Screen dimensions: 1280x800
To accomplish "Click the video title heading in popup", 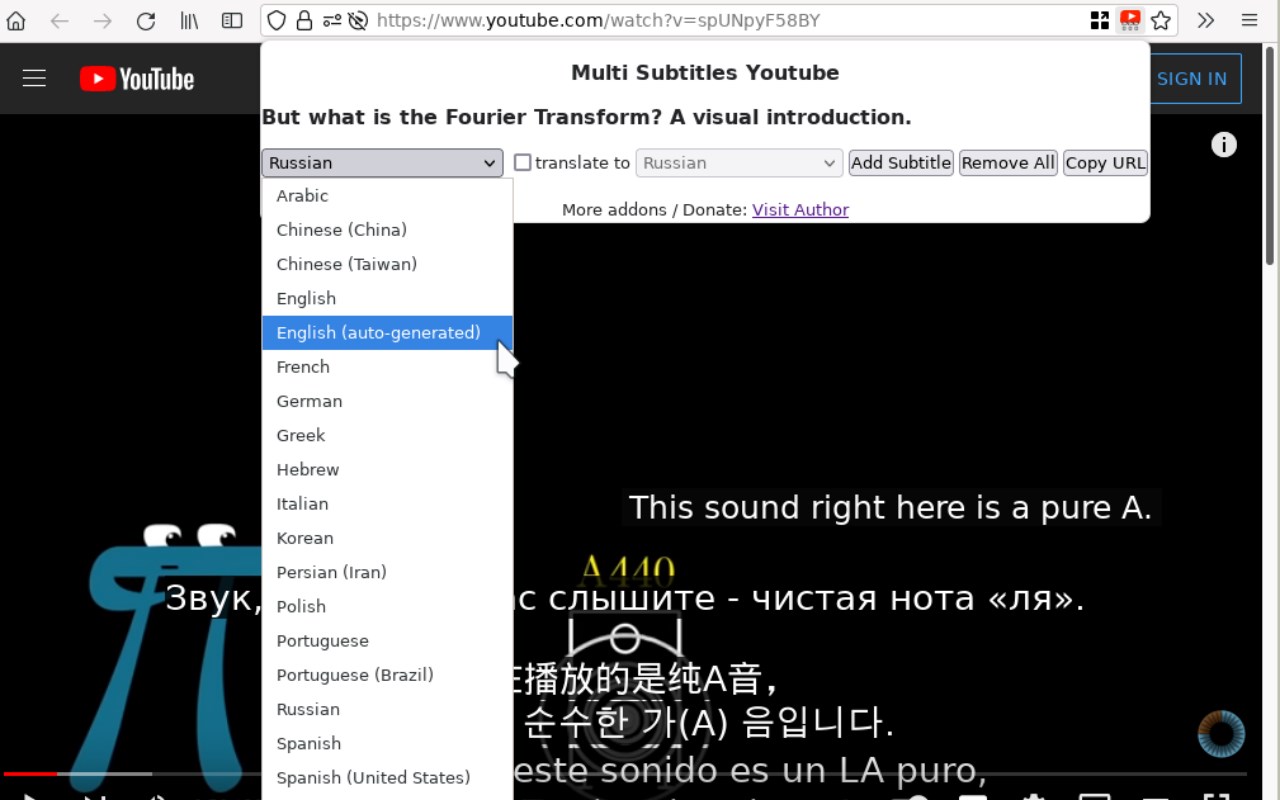I will [x=586, y=117].
